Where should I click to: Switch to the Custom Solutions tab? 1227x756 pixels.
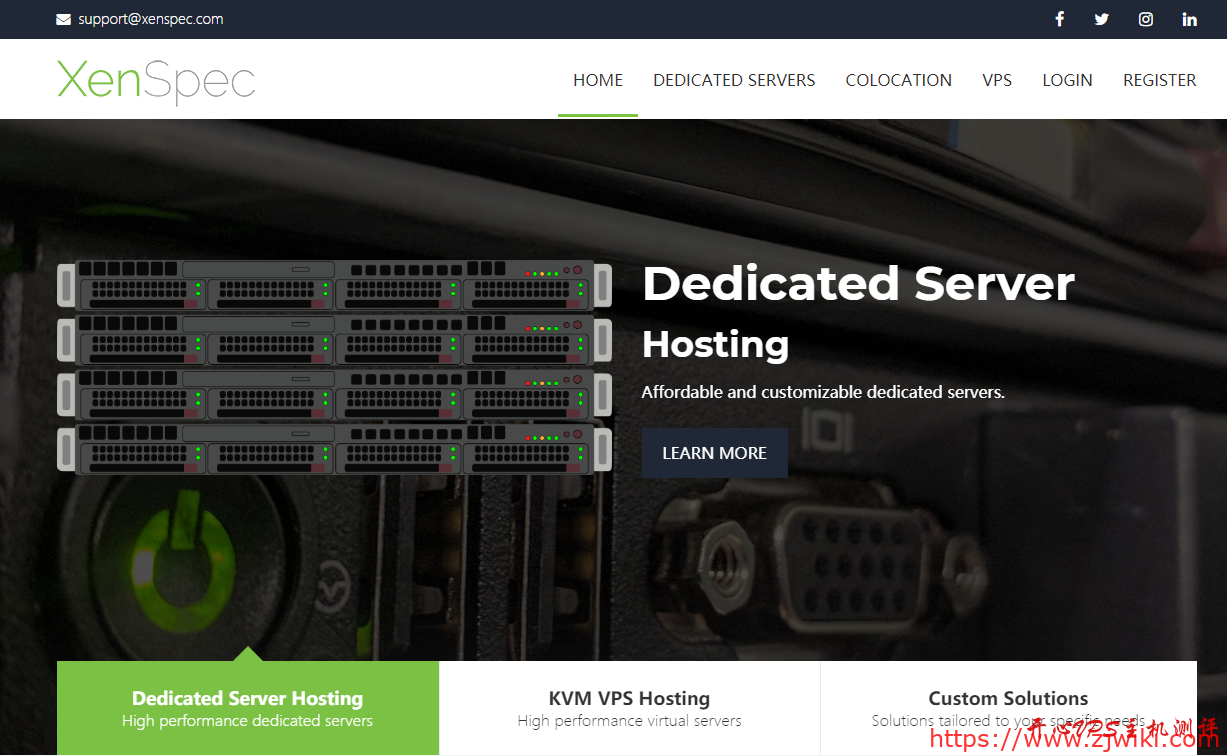(1008, 708)
